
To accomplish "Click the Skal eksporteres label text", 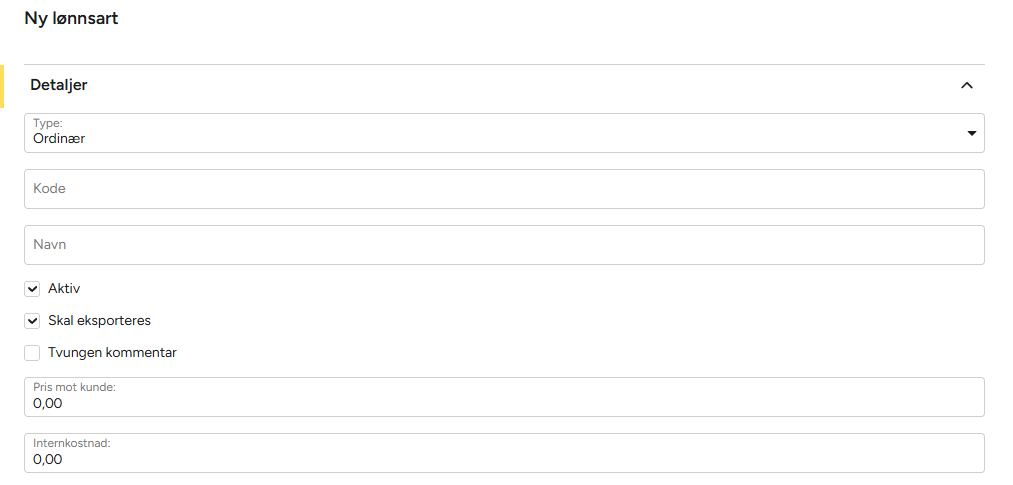I will pos(99,320).
